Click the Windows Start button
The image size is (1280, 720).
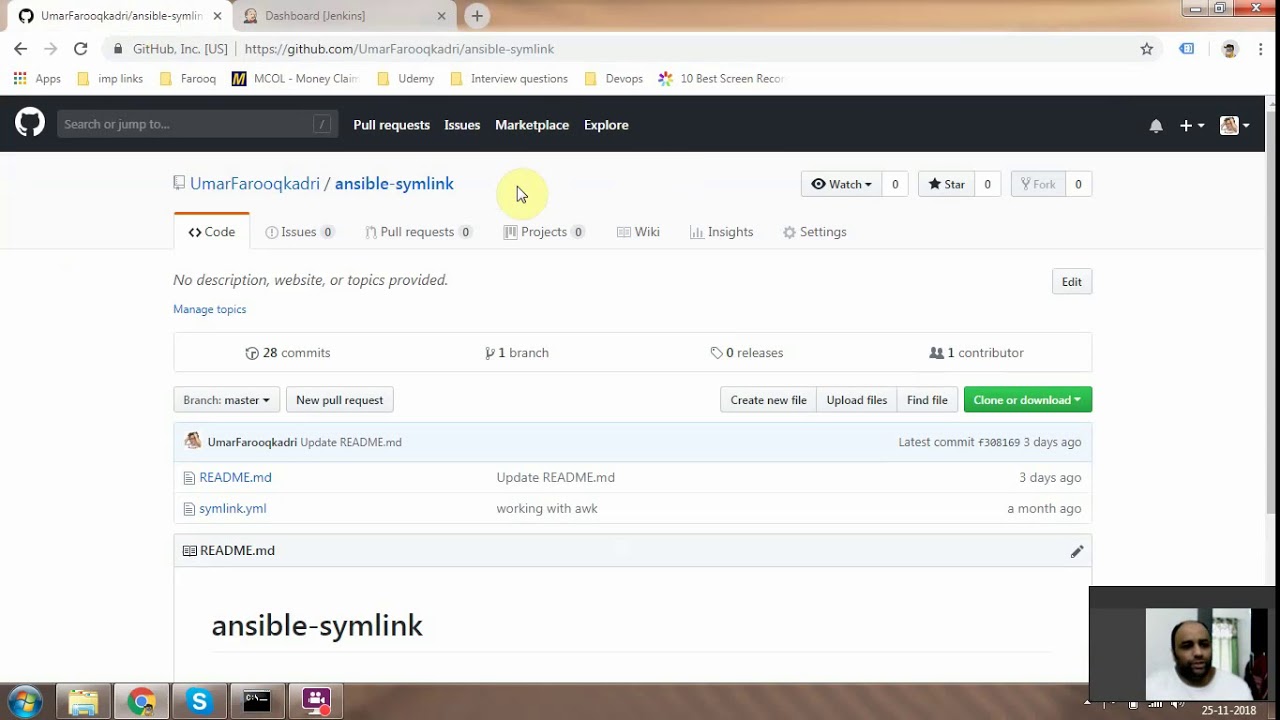[24, 701]
